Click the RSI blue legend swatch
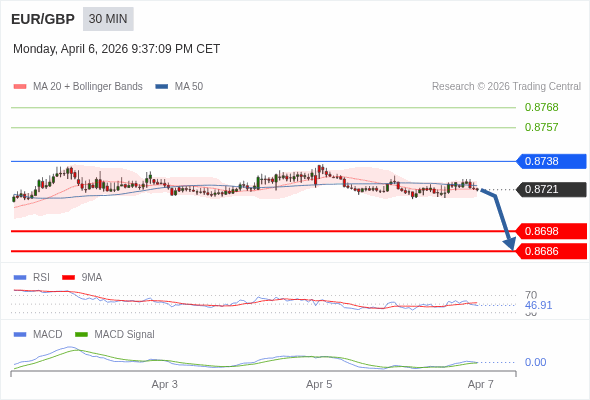 [x=20, y=278]
